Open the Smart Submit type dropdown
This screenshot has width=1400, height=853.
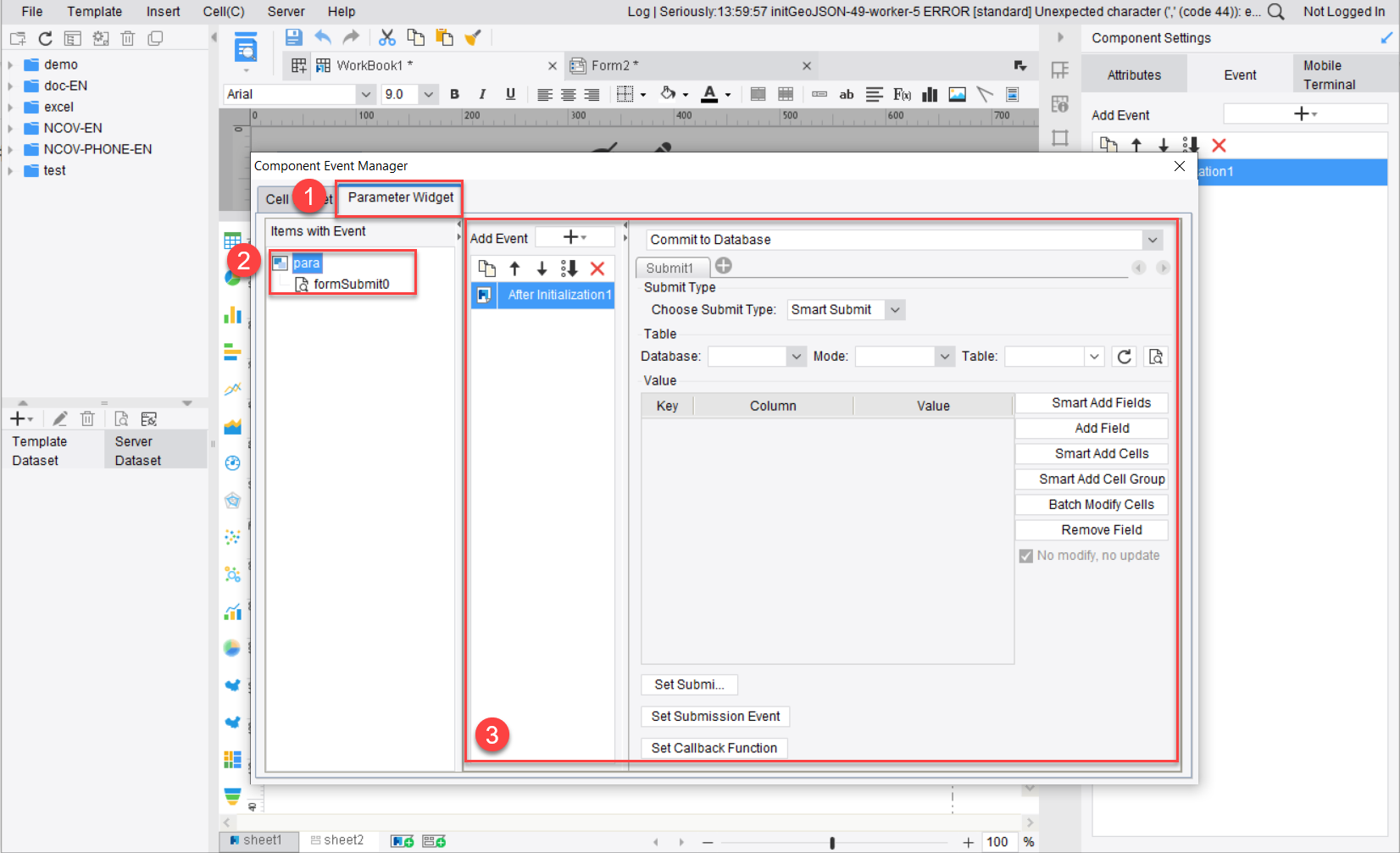(x=895, y=310)
